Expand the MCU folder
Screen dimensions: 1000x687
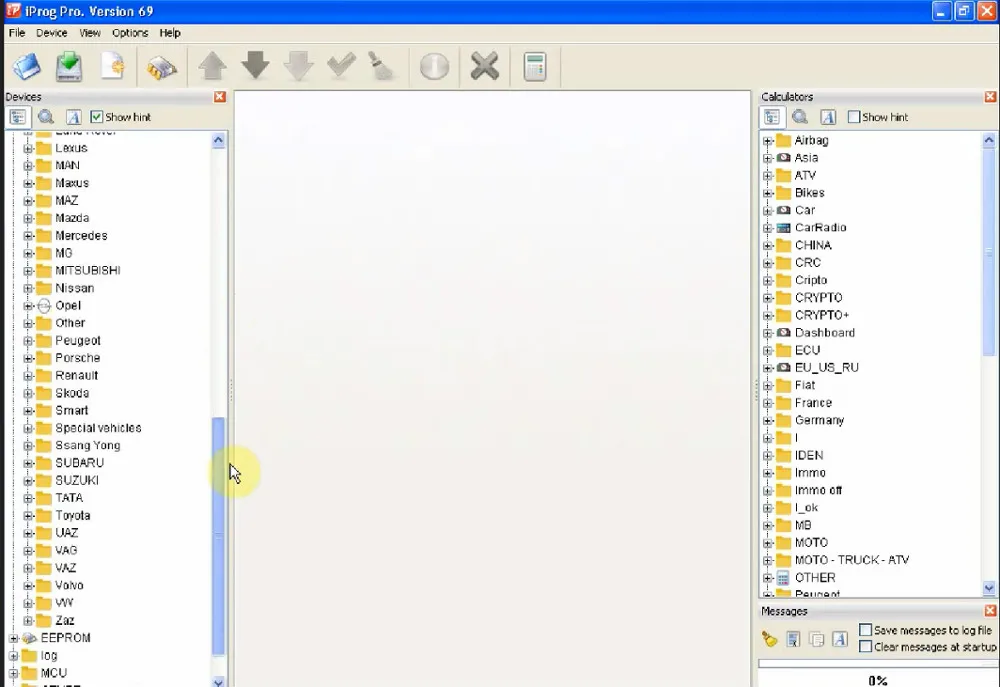(13, 674)
